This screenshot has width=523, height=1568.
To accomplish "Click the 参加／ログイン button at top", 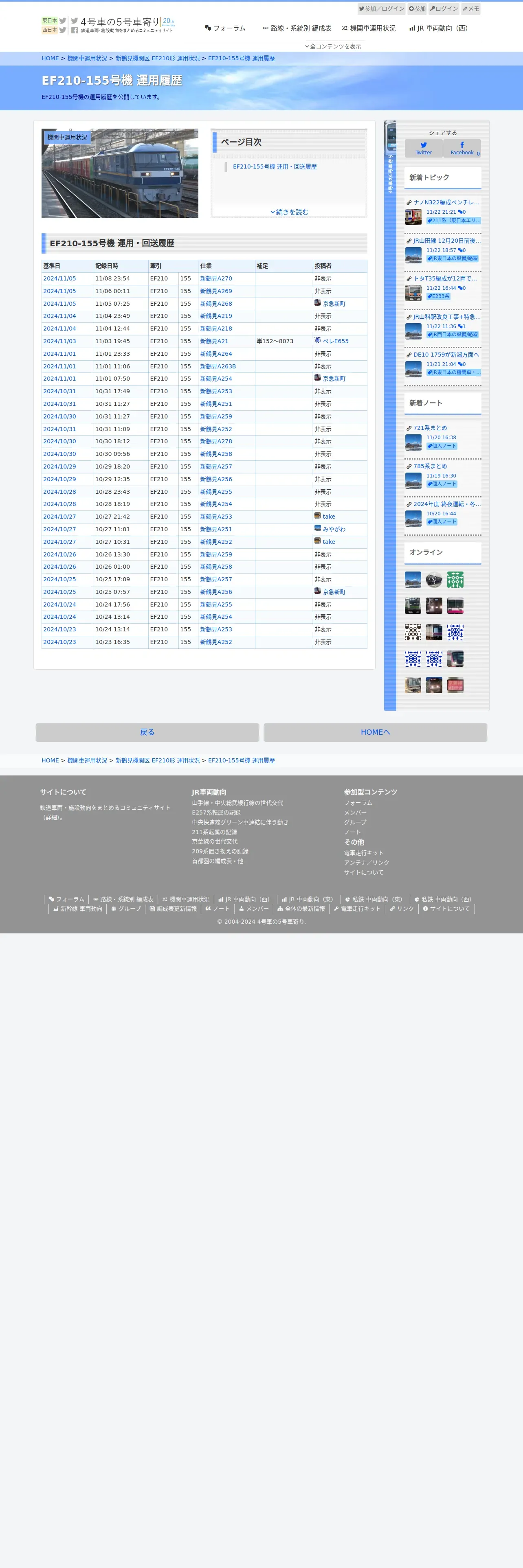I will (381, 9).
